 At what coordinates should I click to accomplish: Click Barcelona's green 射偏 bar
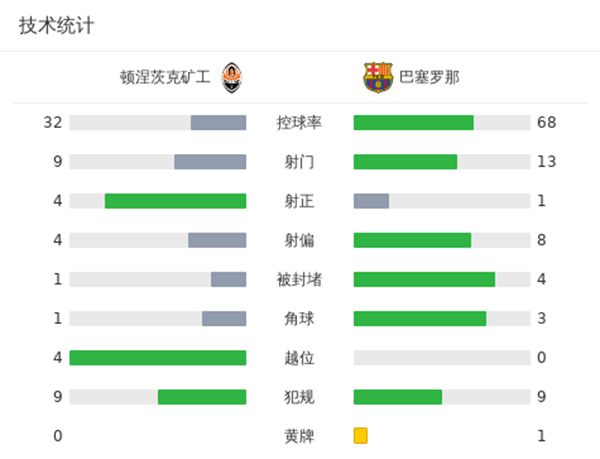click(412, 240)
